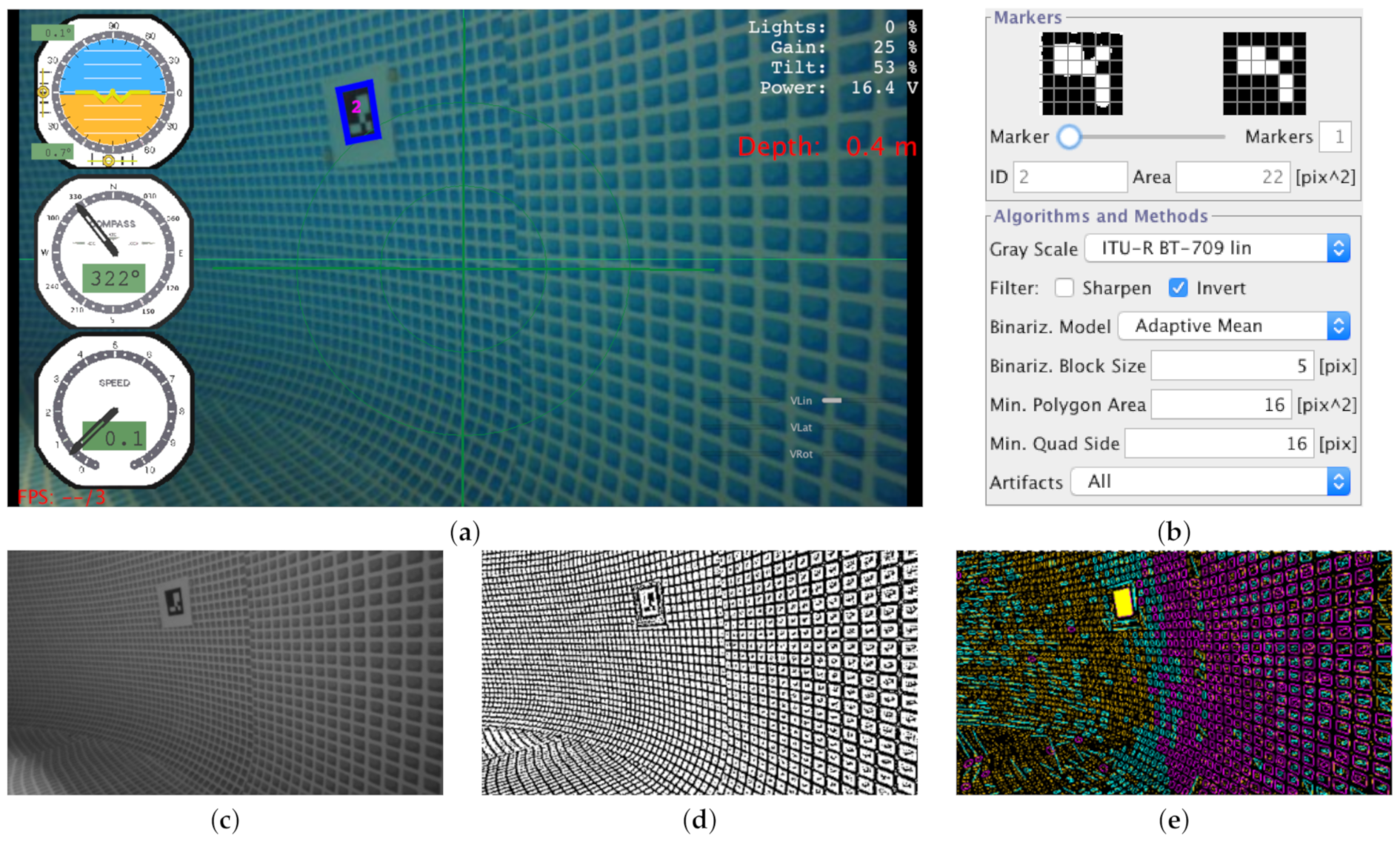Click the red Depth readout

pos(826,147)
